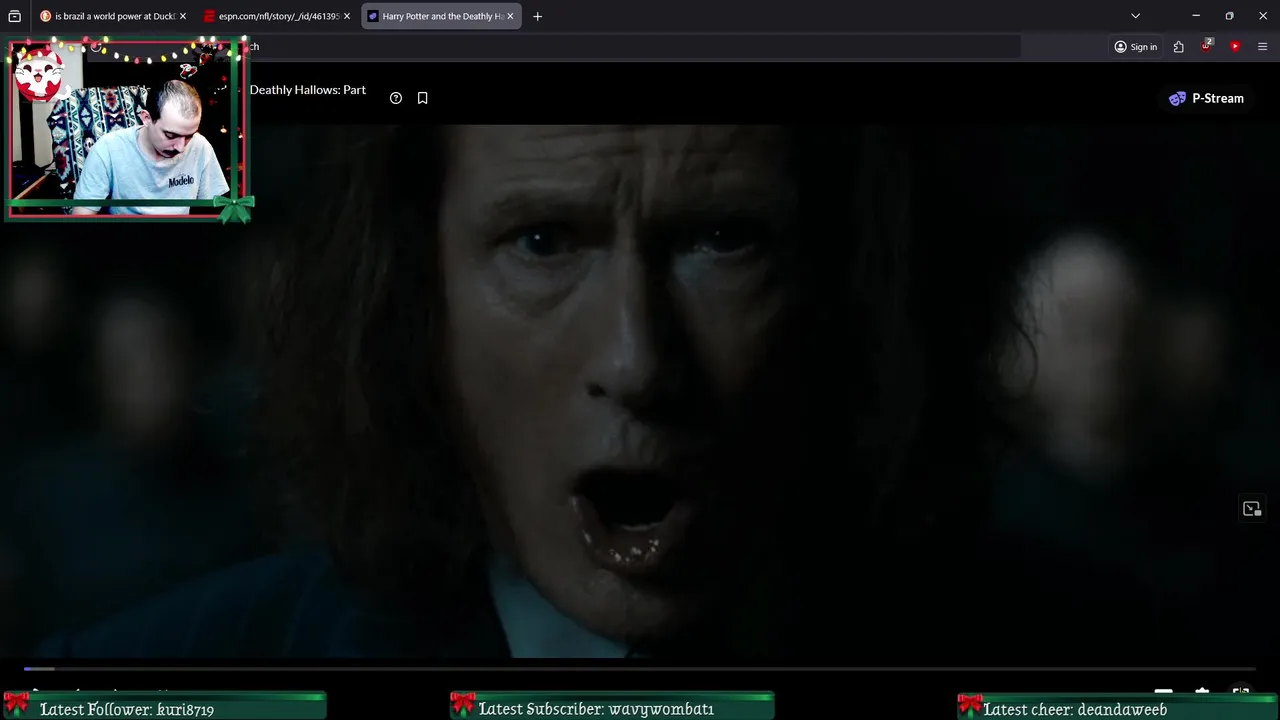
Task: Seek along the video progress bar
Action: (640, 668)
